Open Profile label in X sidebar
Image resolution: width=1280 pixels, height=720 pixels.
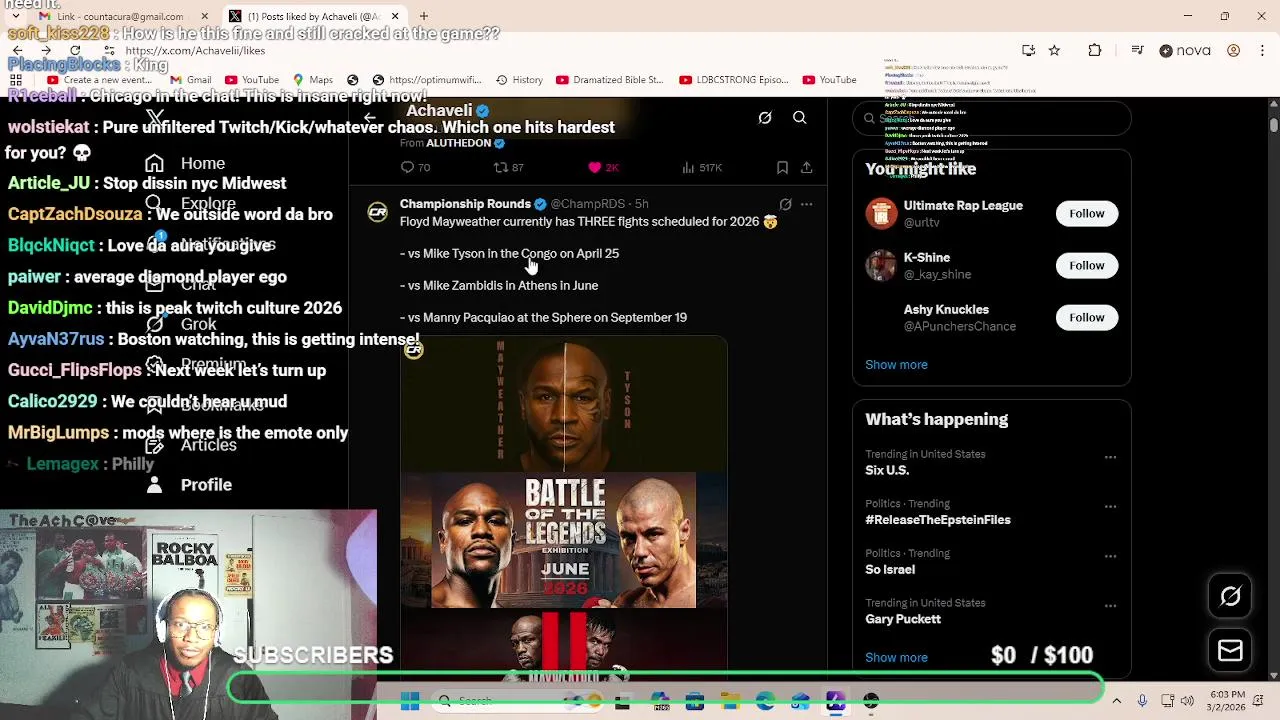pyautogui.click(x=206, y=485)
